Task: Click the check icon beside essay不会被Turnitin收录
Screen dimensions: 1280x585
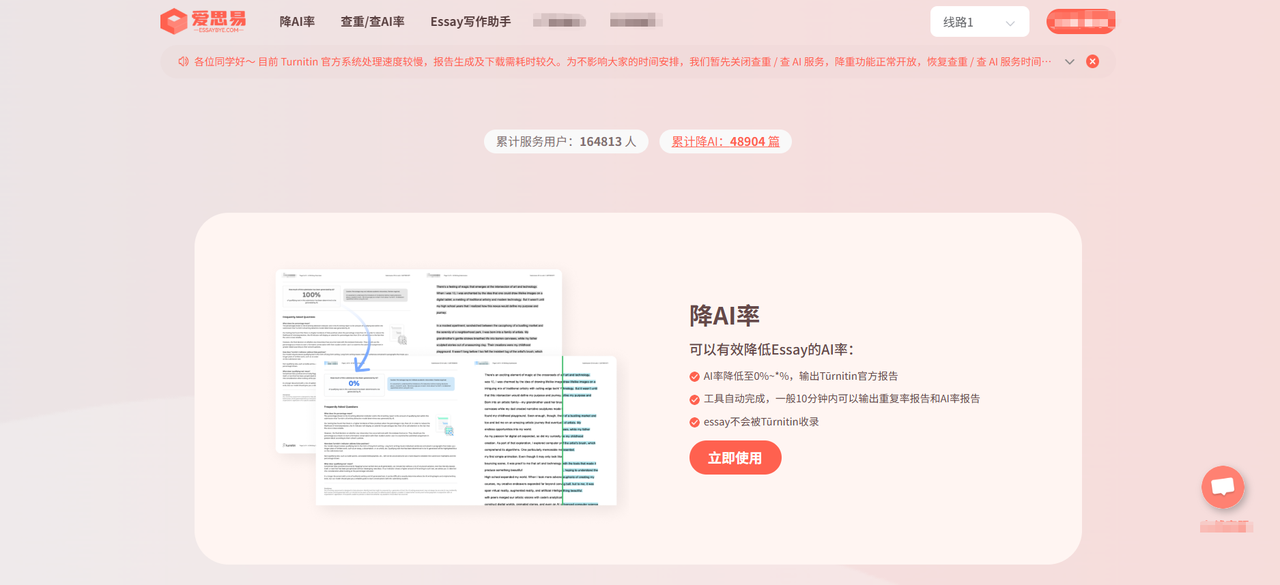Action: click(x=694, y=422)
